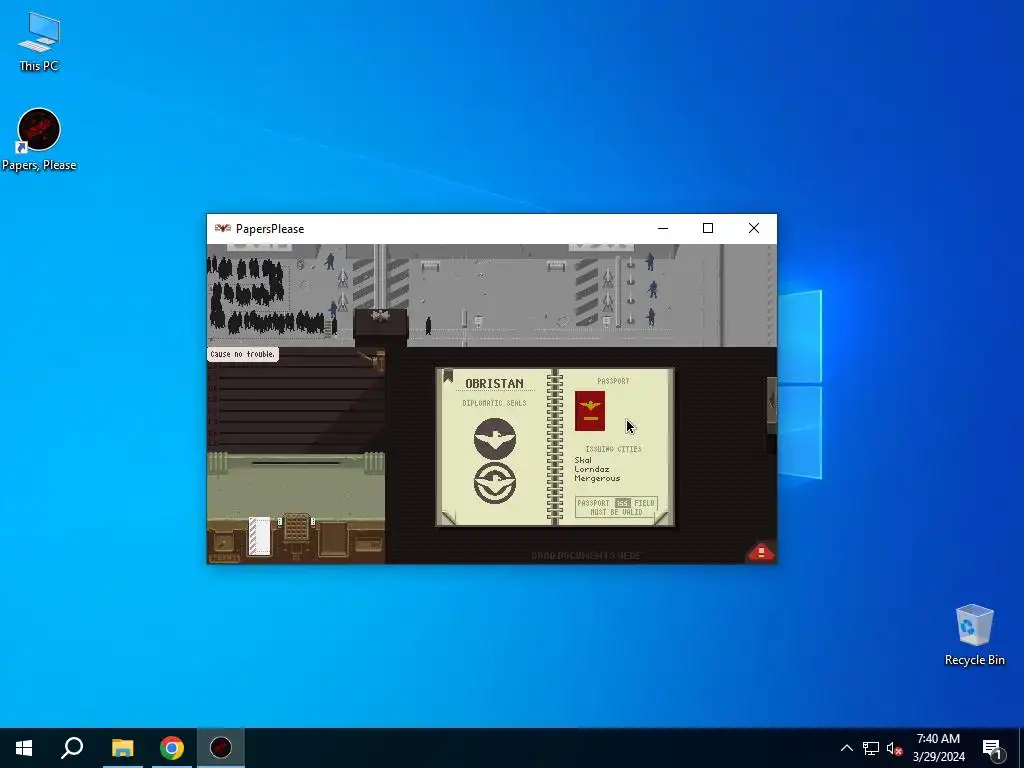Image resolution: width=1024 pixels, height=768 pixels.
Task: Open the notification center icon
Action: coord(992,748)
